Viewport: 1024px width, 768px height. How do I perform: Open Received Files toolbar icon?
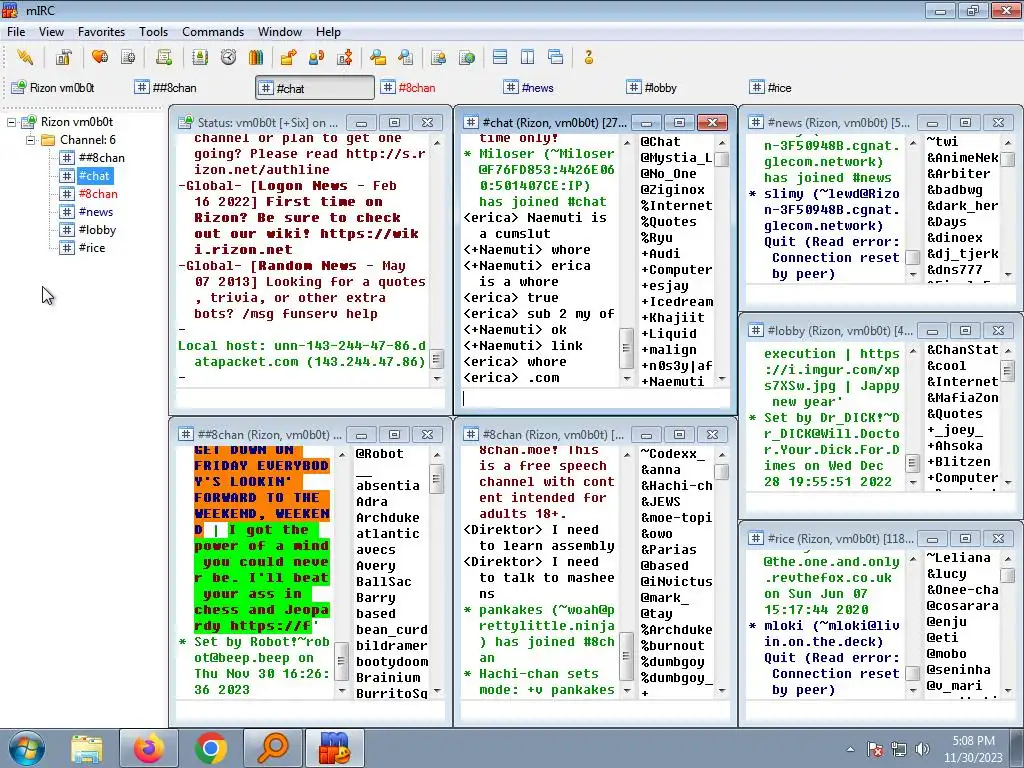coord(377,57)
